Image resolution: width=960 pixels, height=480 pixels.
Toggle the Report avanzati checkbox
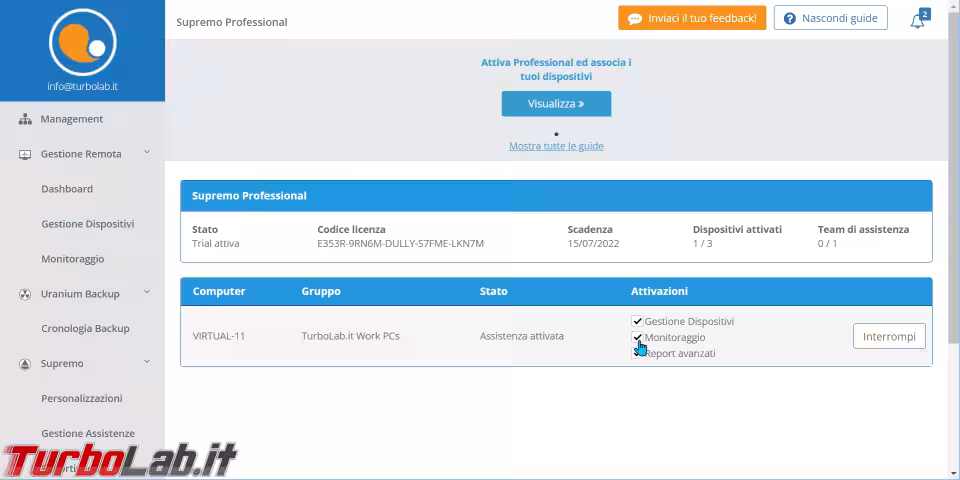coord(637,353)
